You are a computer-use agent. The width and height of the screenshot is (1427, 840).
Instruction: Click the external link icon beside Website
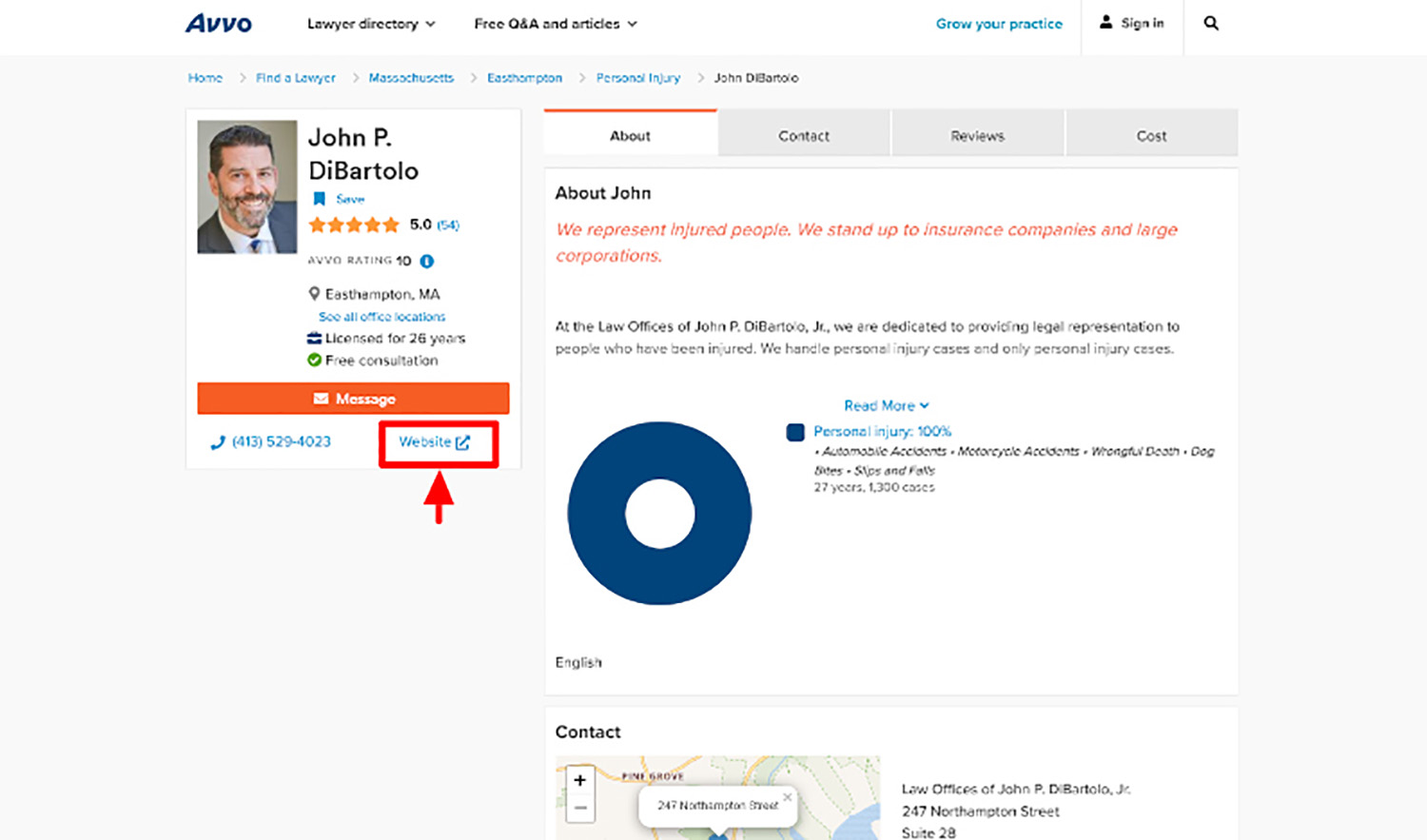tap(462, 441)
